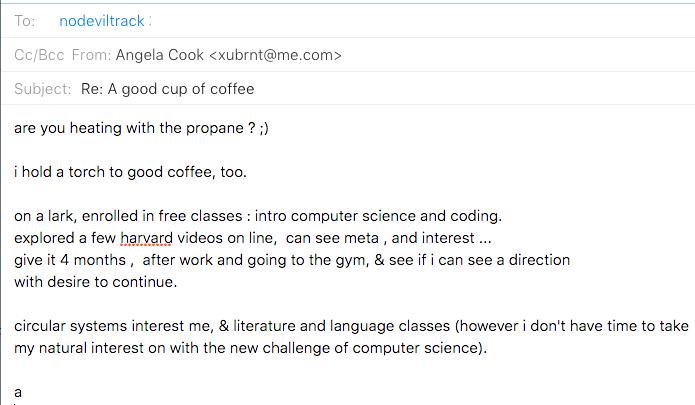Place cursor in the give it 4 months line
This screenshot has width=695, height=405.
(292, 260)
